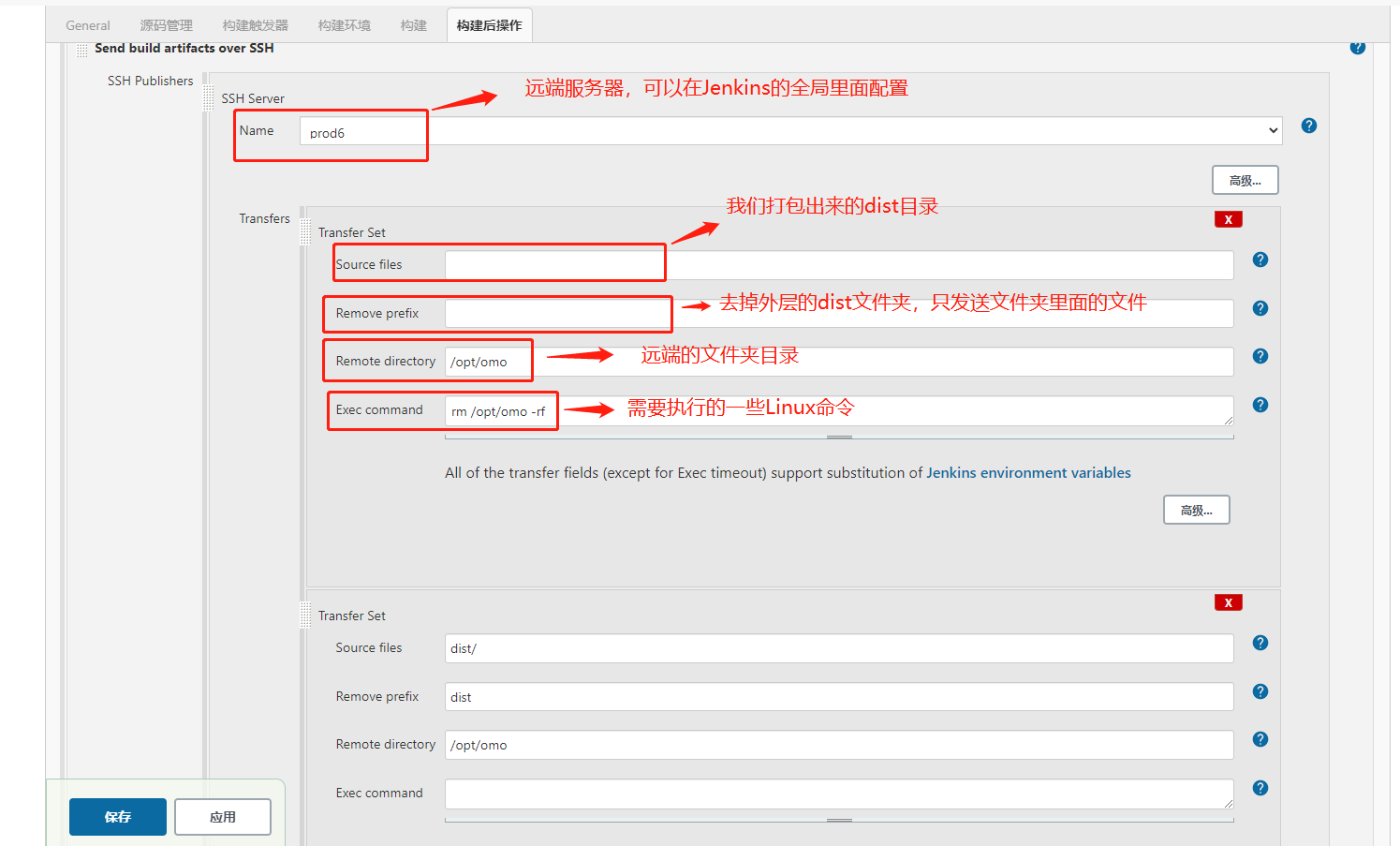The height and width of the screenshot is (846, 1400).
Task: Show help for second Remote directory field
Action: pyautogui.click(x=1260, y=739)
